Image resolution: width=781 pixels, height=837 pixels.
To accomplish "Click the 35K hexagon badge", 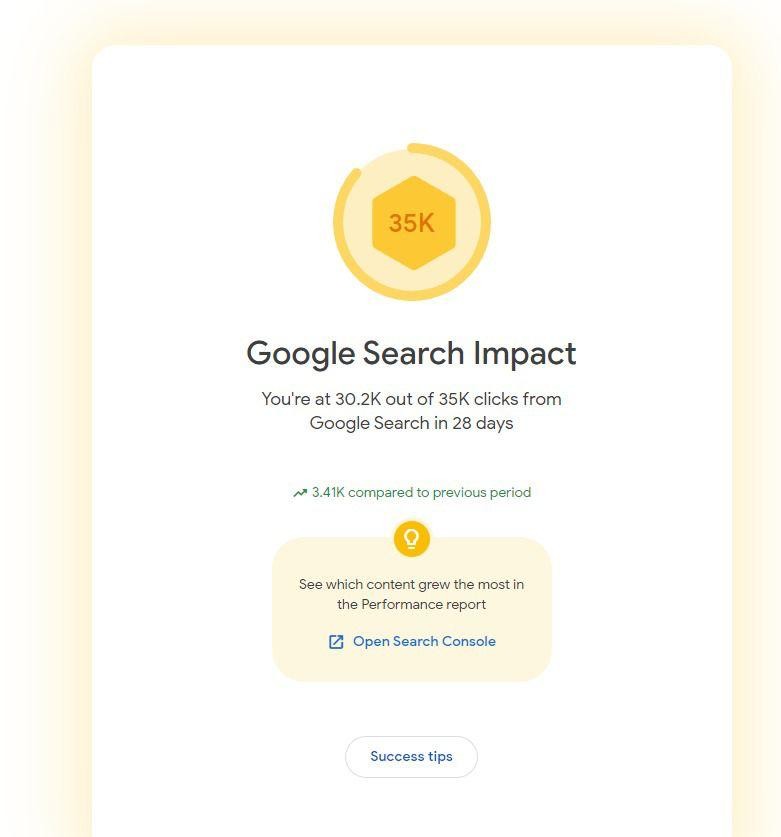I will tap(413, 223).
